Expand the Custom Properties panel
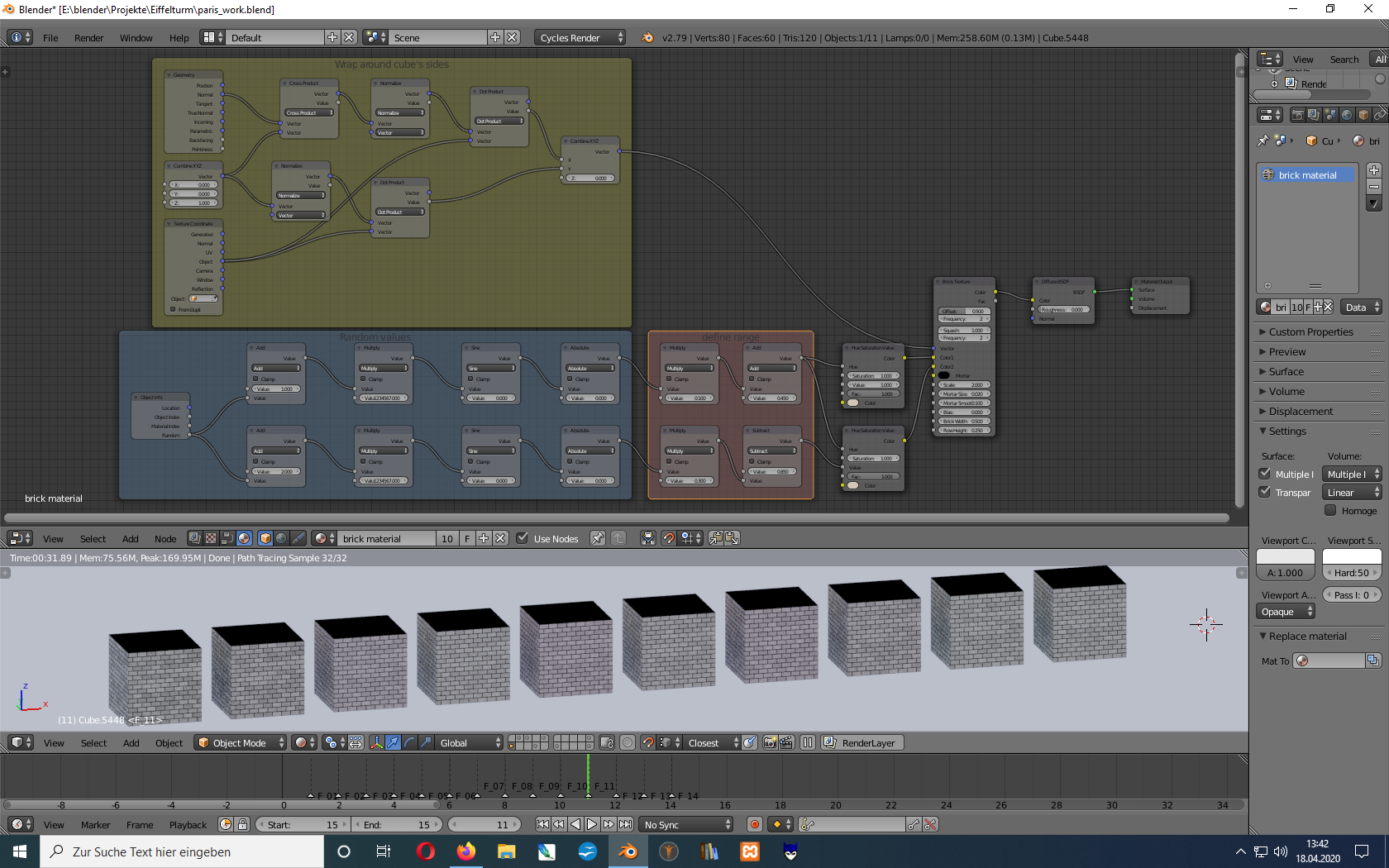The image size is (1389, 868). click(x=1310, y=331)
